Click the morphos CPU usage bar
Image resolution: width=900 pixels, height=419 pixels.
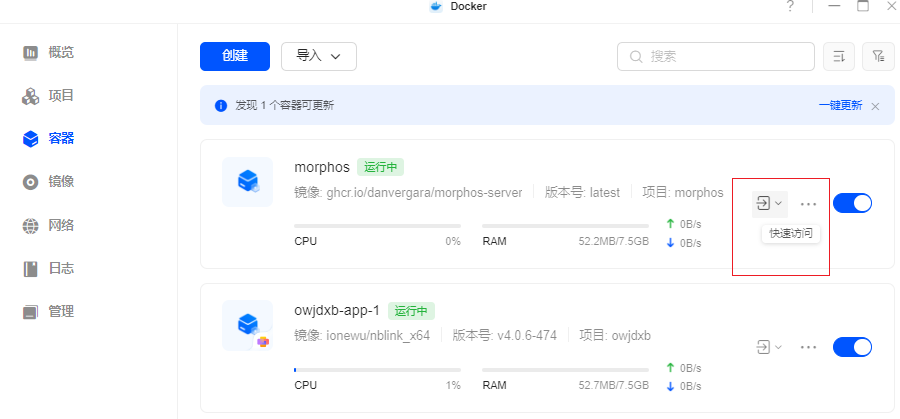(378, 226)
